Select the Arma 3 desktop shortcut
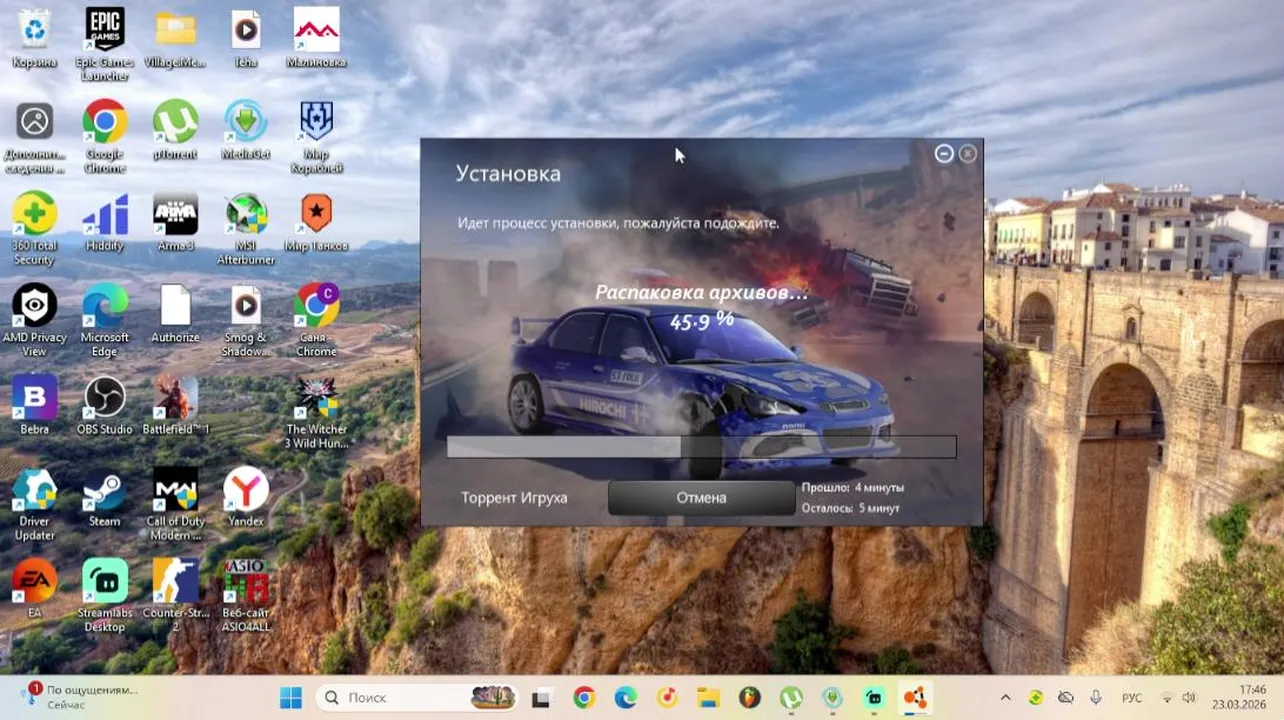 click(x=176, y=222)
